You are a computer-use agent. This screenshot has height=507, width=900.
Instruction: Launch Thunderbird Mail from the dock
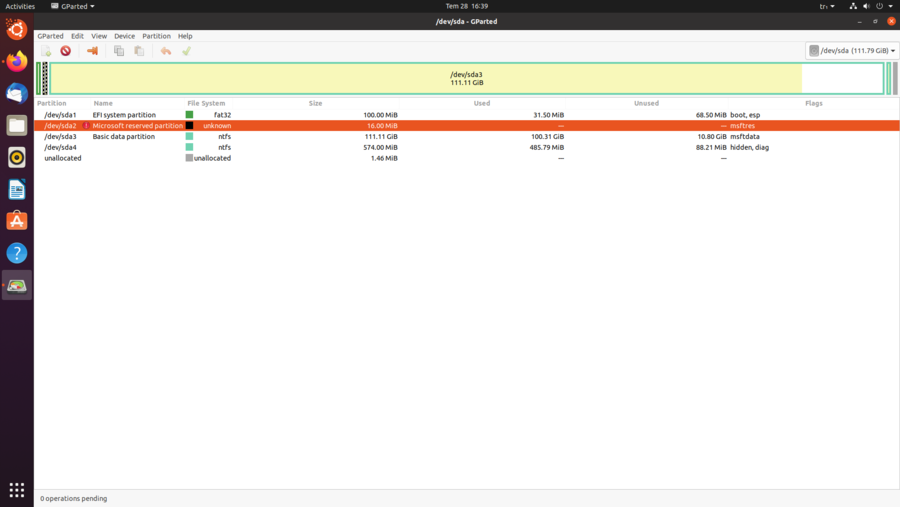pyautogui.click(x=17, y=93)
